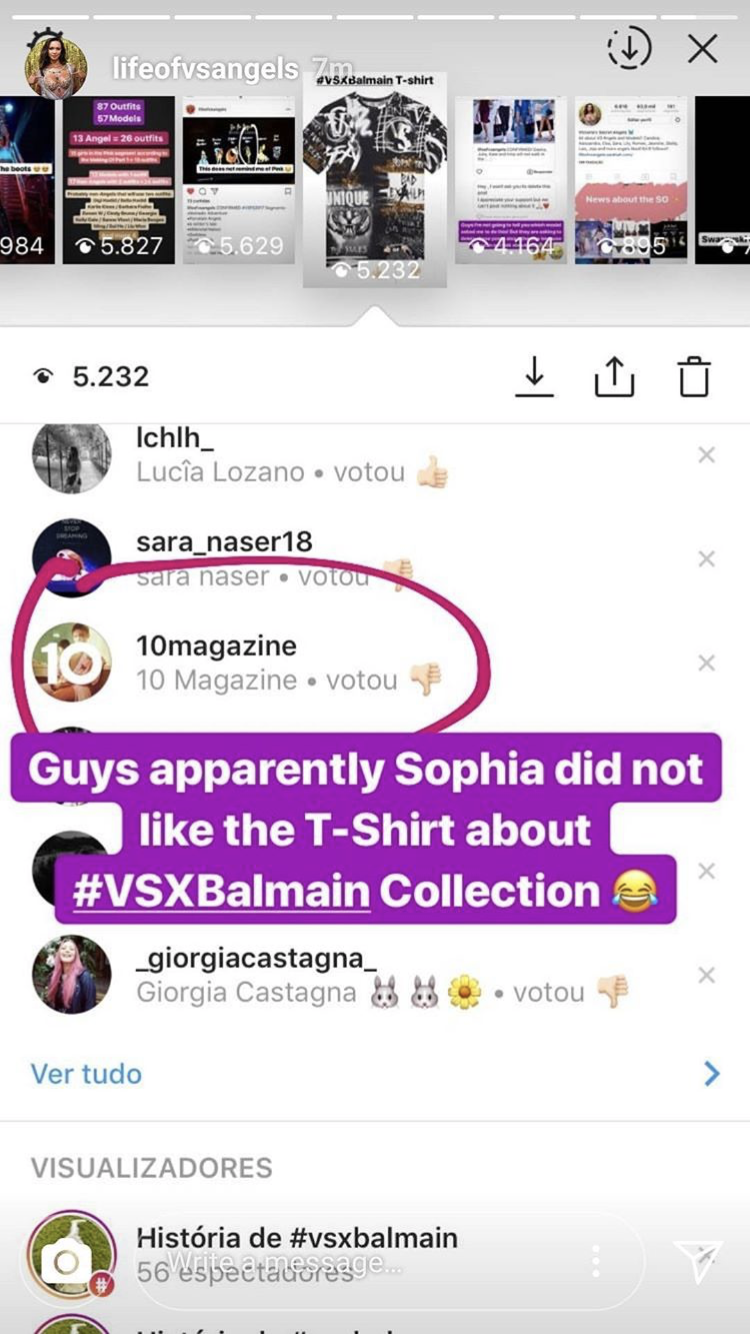This screenshot has width=750, height=1334.
Task: Expand the list with Ver tudo chevron
Action: pyautogui.click(x=711, y=1074)
